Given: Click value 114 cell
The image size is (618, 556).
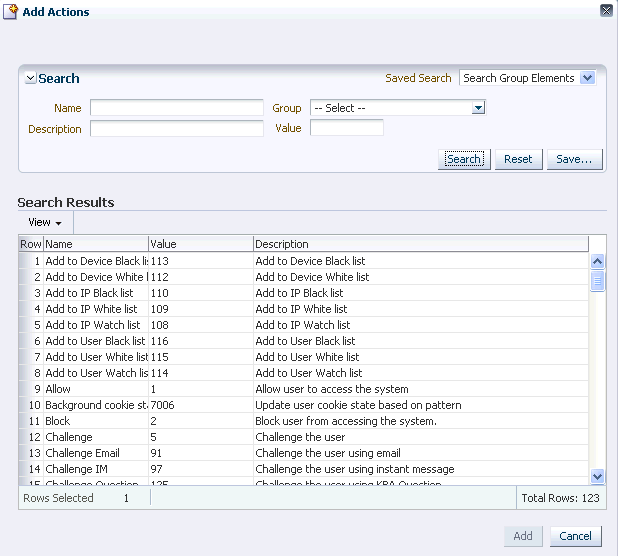Looking at the screenshot, I should 201,373.
